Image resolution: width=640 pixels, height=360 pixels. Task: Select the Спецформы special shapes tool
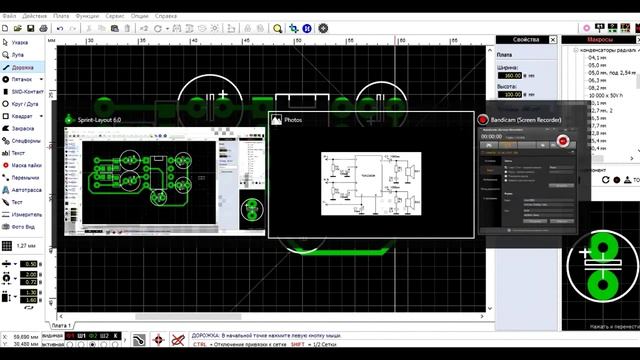(x=21, y=141)
